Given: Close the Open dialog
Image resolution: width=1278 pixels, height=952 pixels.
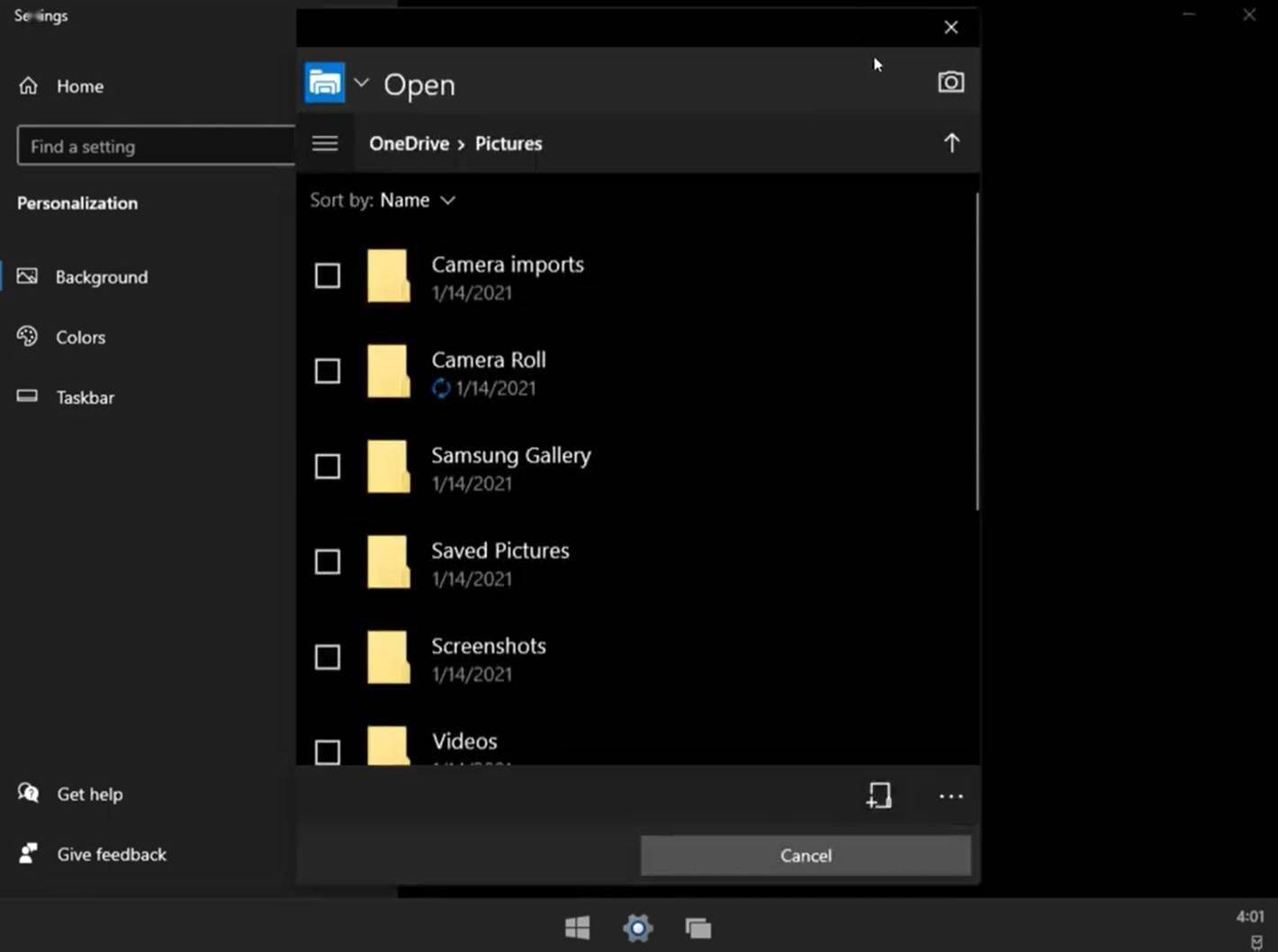Looking at the screenshot, I should [x=950, y=27].
